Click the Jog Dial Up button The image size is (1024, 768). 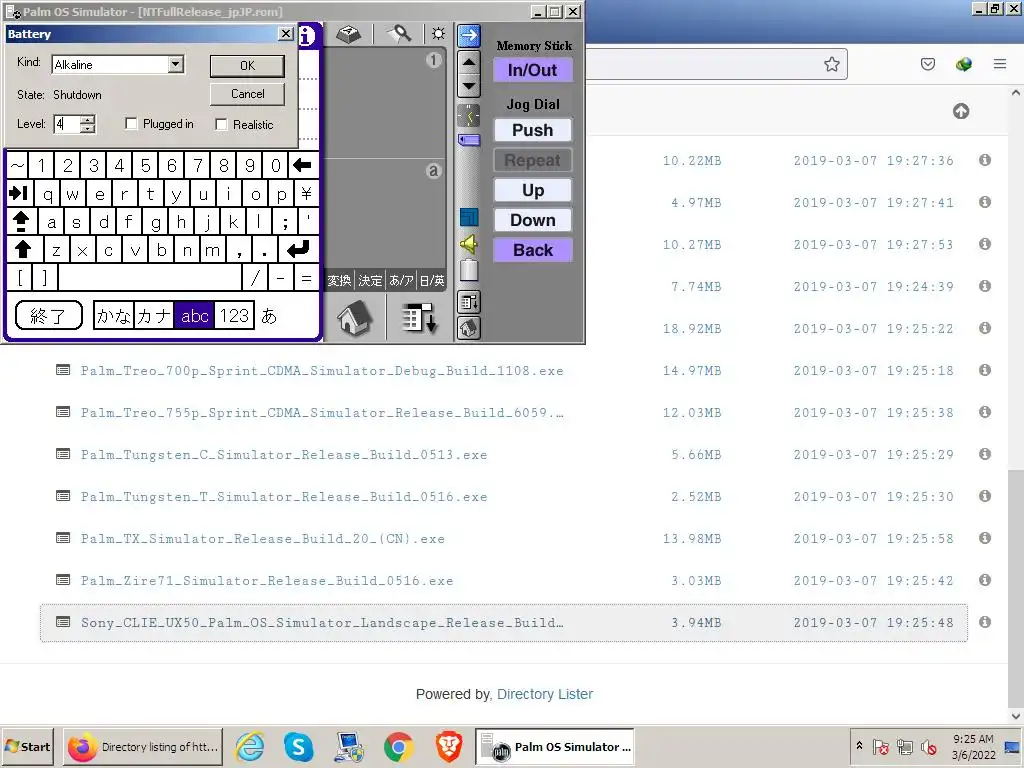click(532, 190)
